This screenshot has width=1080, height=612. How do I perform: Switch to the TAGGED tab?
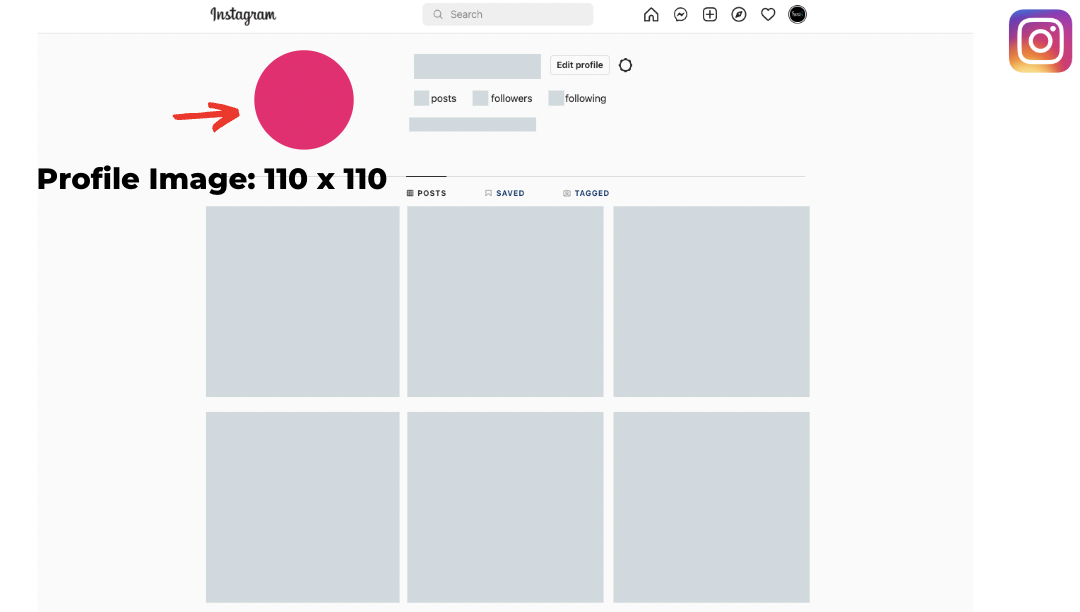pos(586,193)
